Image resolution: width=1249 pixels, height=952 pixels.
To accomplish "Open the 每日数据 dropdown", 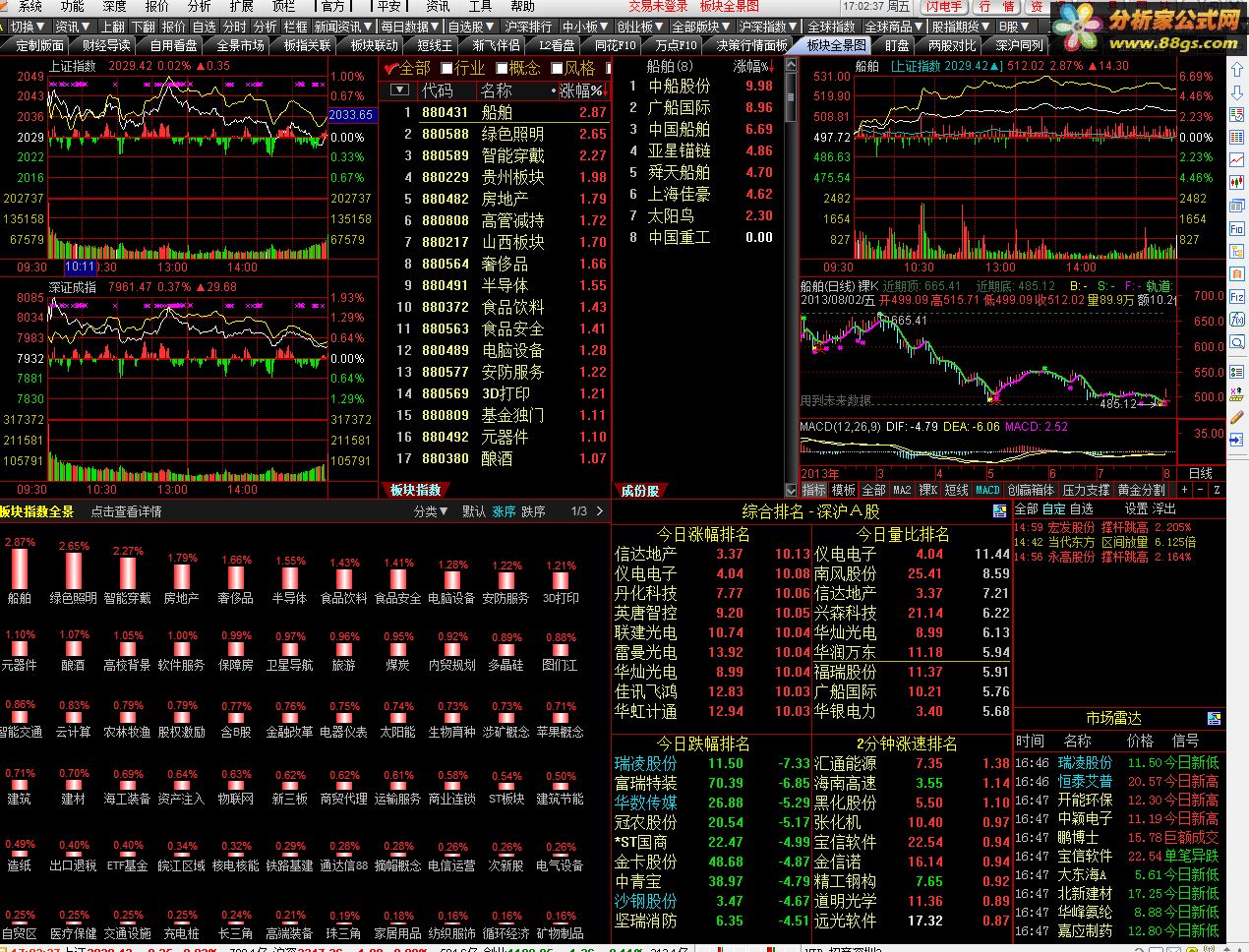I will [410, 27].
